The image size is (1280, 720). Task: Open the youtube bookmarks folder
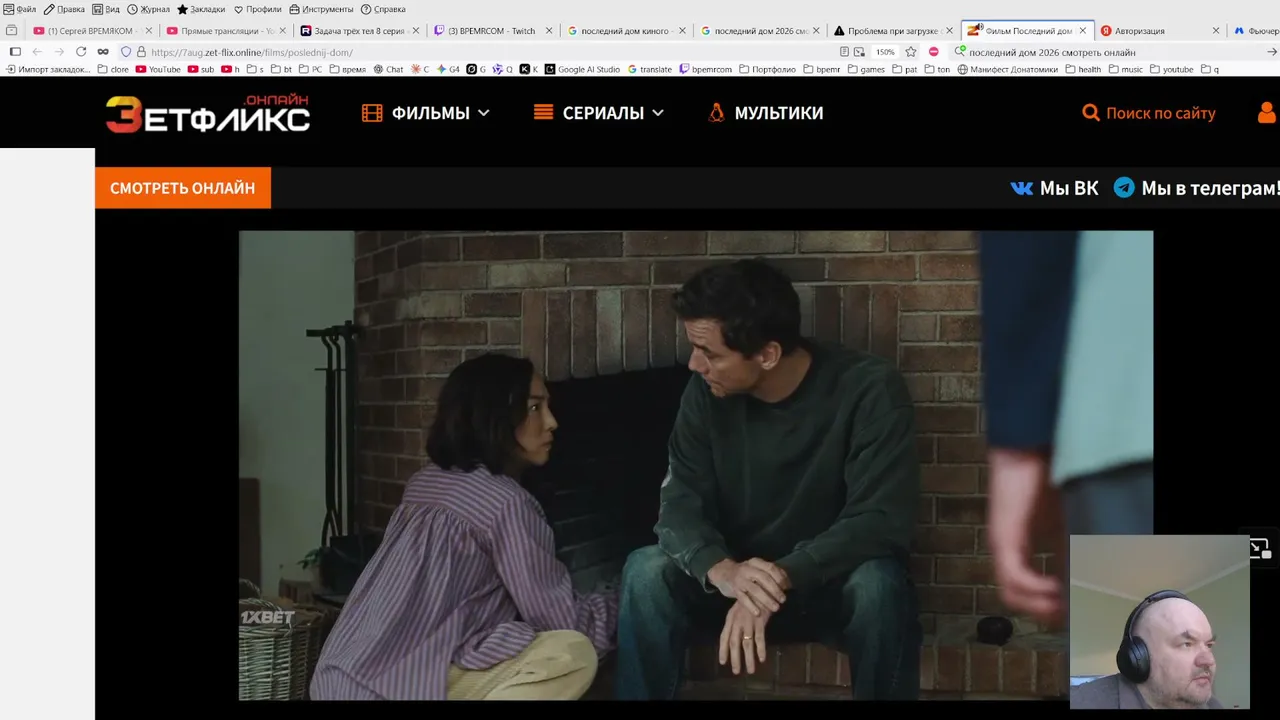(x=1172, y=70)
